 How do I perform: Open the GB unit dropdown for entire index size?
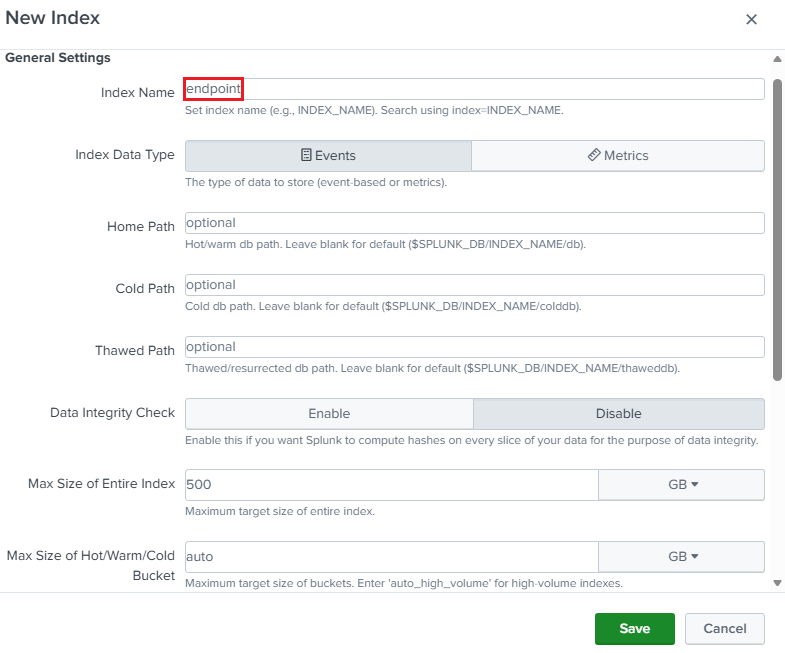(681, 485)
